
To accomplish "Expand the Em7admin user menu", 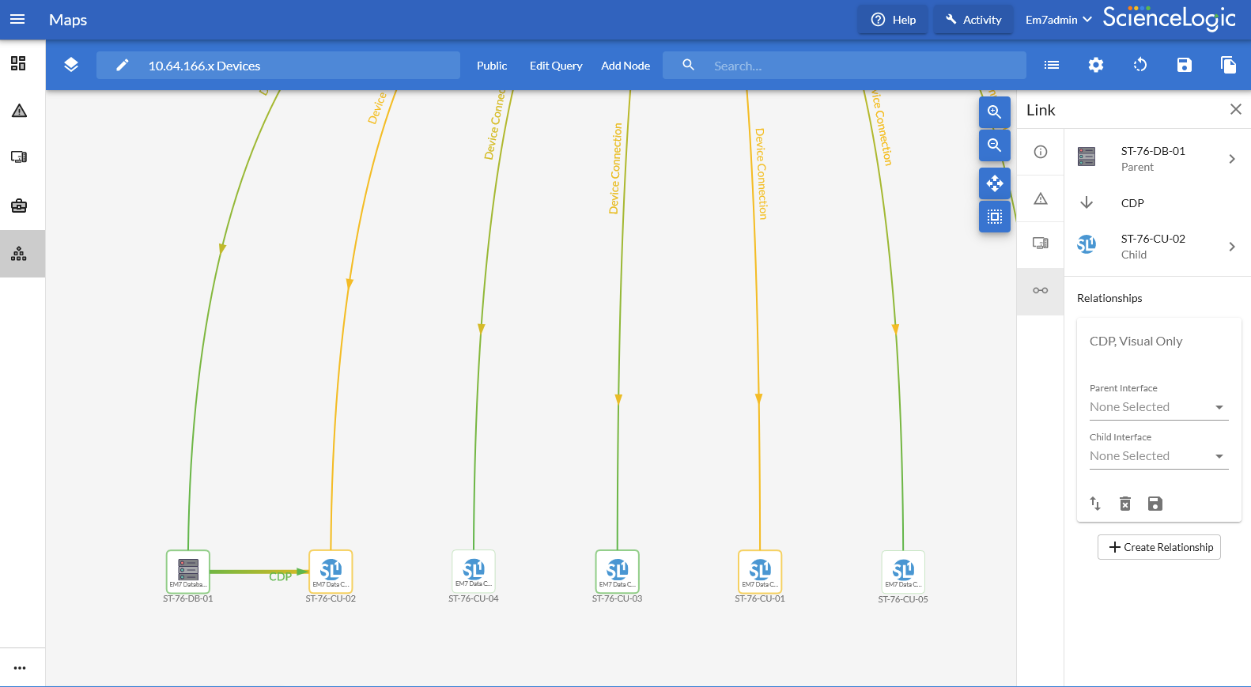I will pyautogui.click(x=1058, y=20).
